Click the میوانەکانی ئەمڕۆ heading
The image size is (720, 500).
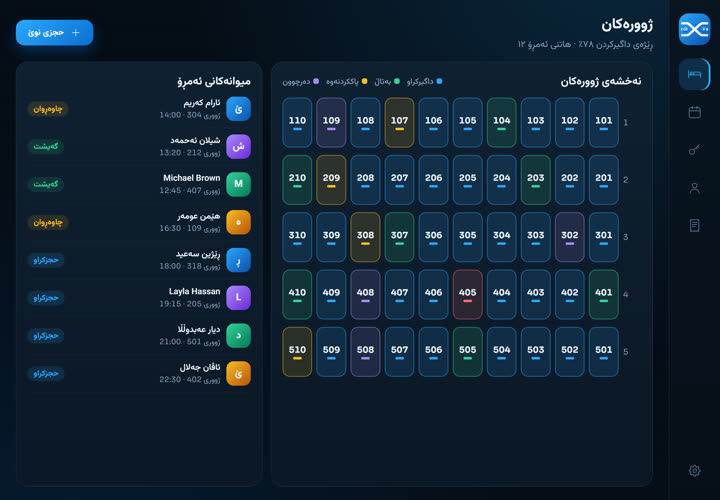[214, 81]
